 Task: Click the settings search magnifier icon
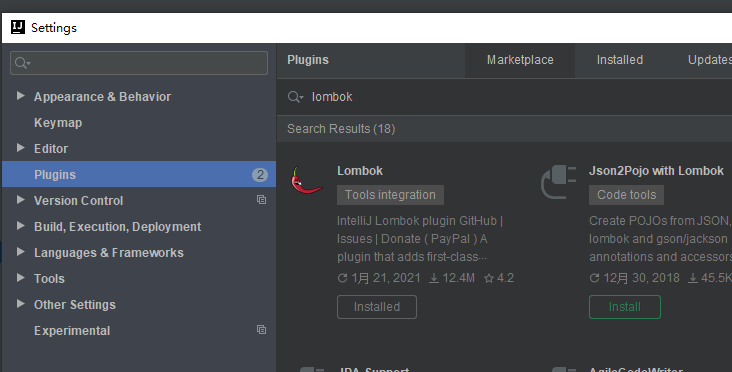tap(22, 63)
